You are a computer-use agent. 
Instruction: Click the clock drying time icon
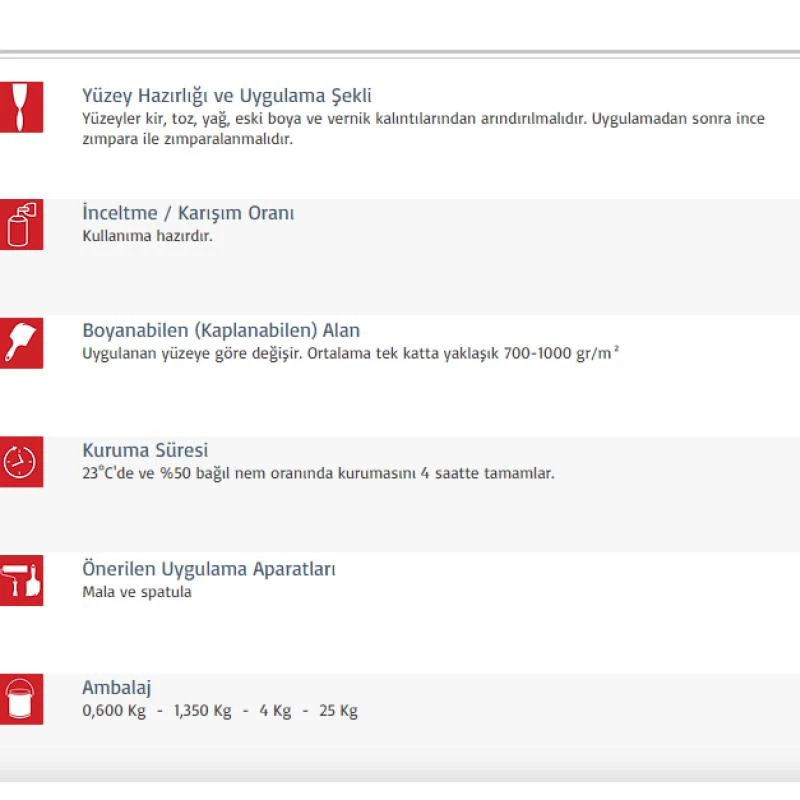tap(21, 461)
